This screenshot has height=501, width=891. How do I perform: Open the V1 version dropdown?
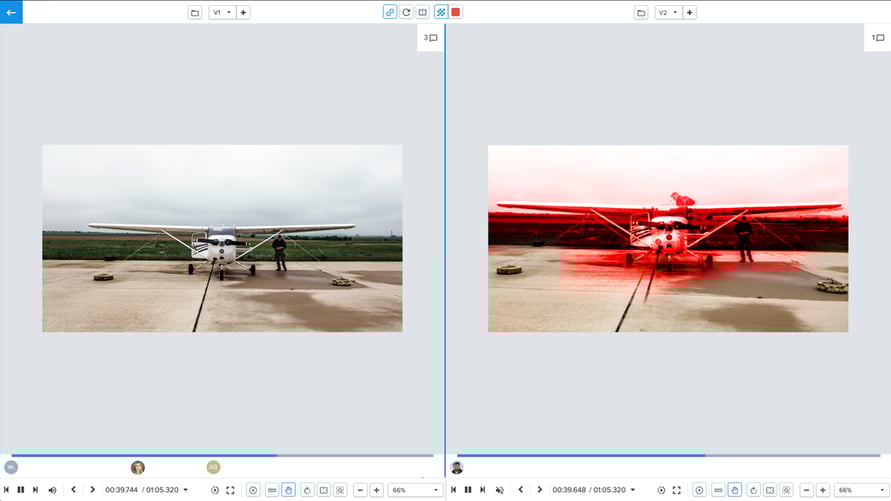(222, 12)
